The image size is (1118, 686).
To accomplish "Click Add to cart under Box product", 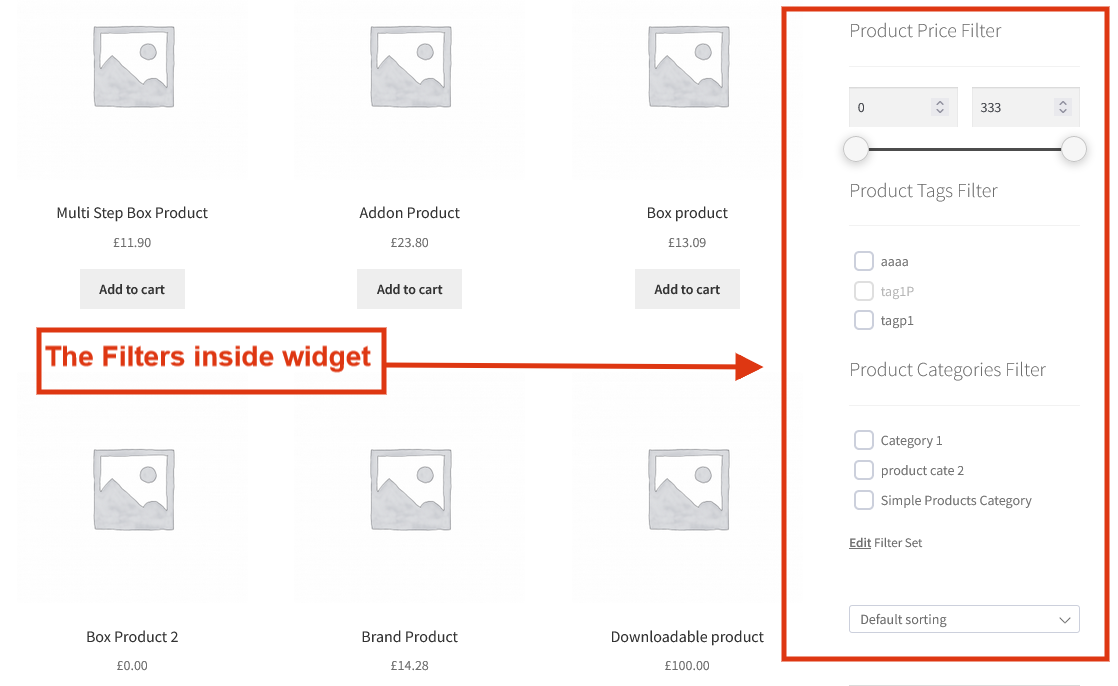I will click(x=687, y=289).
